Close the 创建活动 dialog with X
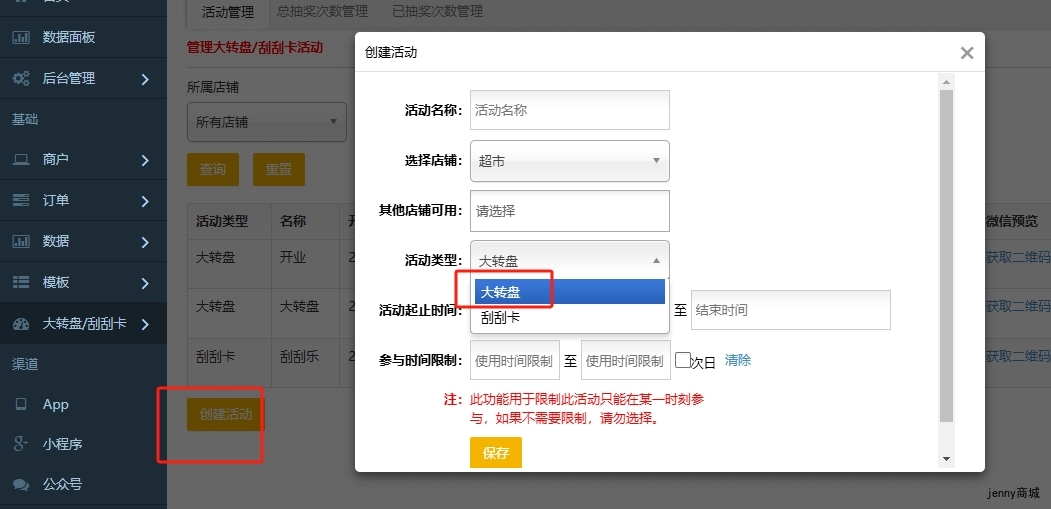The image size is (1051, 509). tap(966, 53)
